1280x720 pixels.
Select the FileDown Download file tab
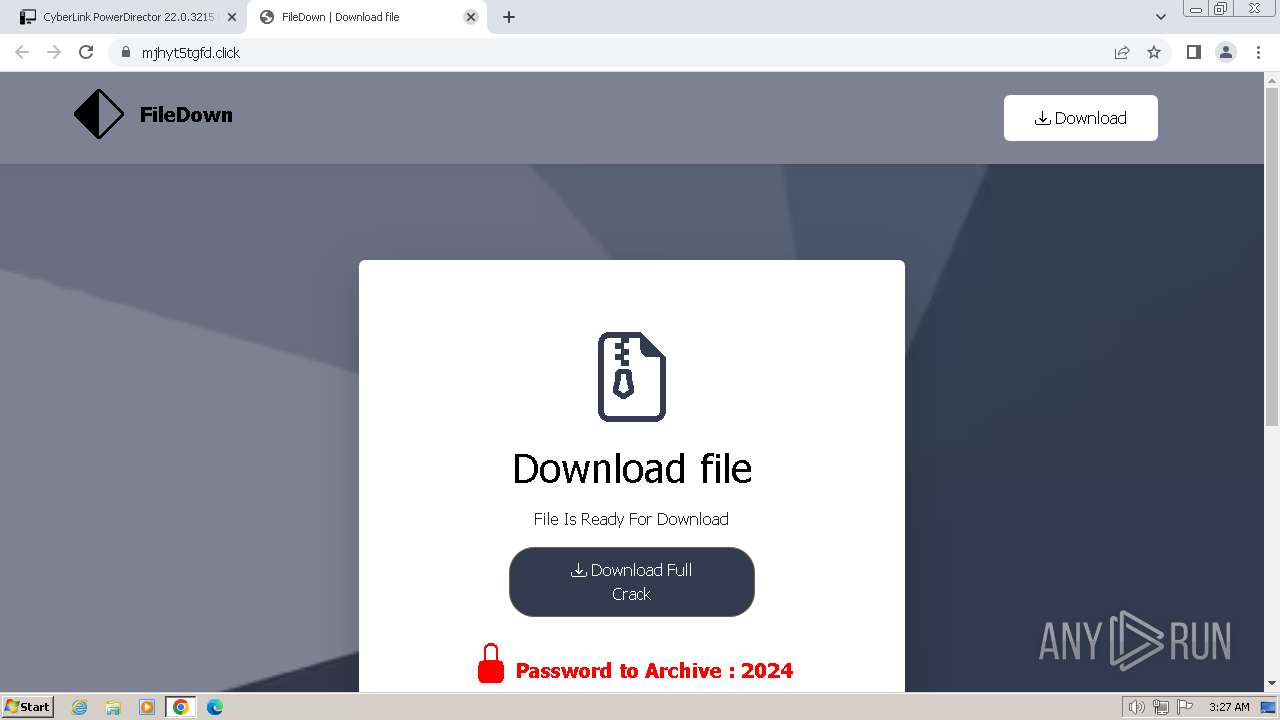pyautogui.click(x=367, y=17)
